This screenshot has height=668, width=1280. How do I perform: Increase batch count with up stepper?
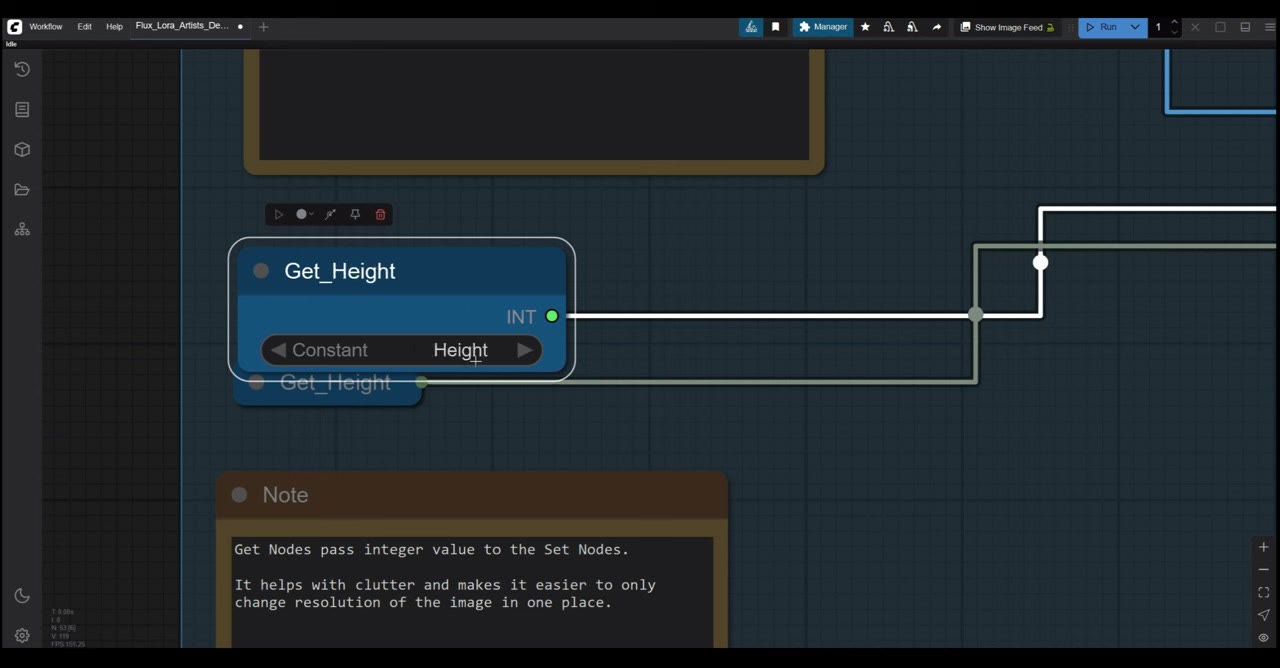pyautogui.click(x=1174, y=22)
